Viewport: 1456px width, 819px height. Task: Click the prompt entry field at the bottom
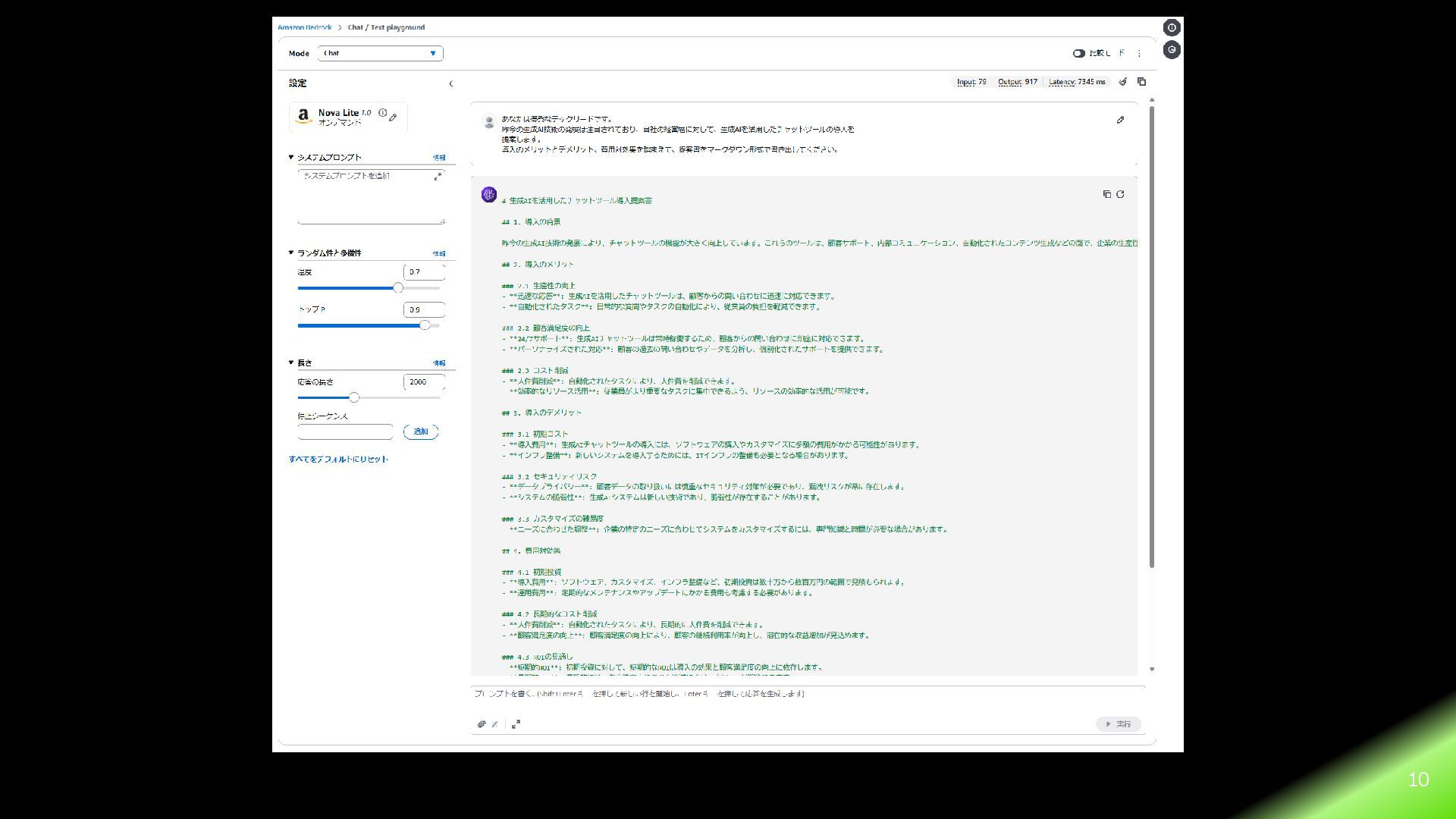808,694
